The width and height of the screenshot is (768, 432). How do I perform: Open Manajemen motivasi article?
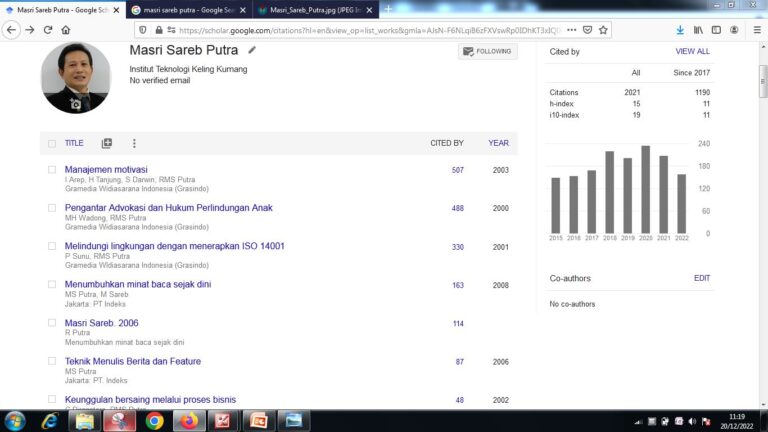point(106,169)
